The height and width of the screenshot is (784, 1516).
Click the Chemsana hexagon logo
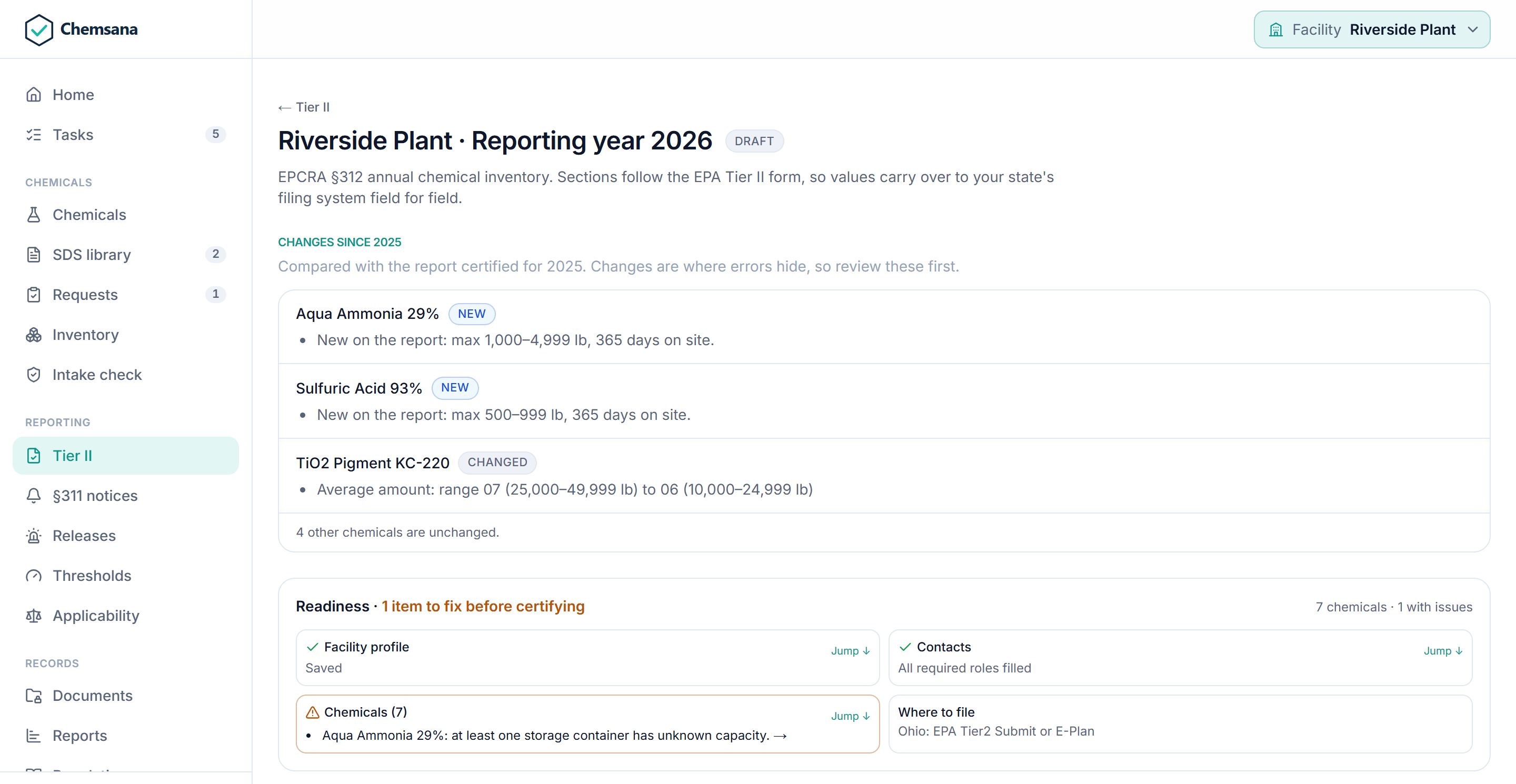coord(39,29)
